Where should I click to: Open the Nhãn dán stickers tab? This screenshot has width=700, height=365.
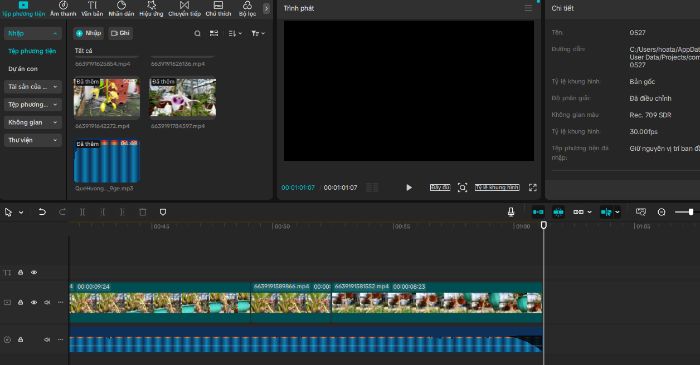pyautogui.click(x=121, y=9)
